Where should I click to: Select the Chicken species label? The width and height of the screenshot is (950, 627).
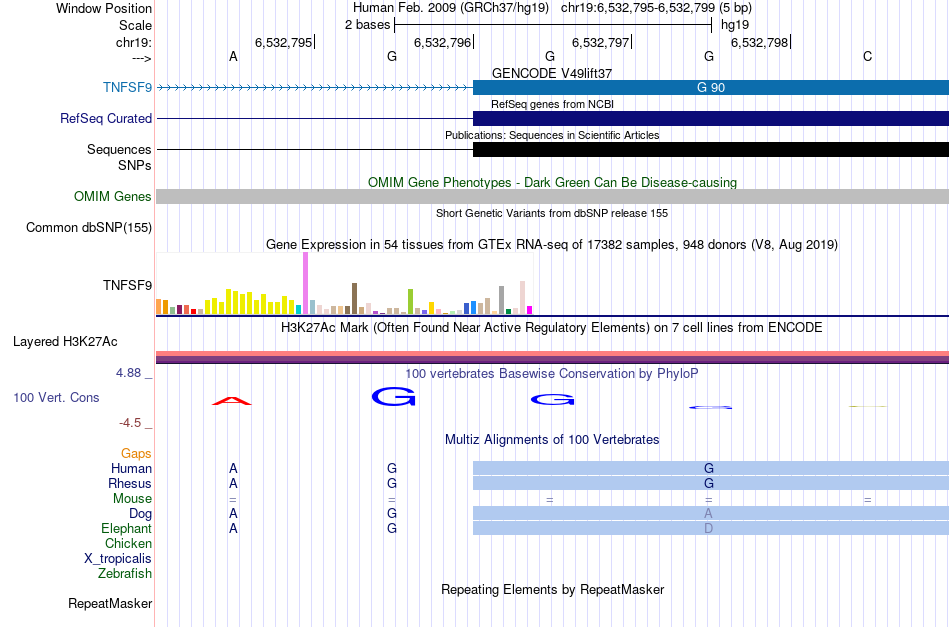[x=128, y=543]
